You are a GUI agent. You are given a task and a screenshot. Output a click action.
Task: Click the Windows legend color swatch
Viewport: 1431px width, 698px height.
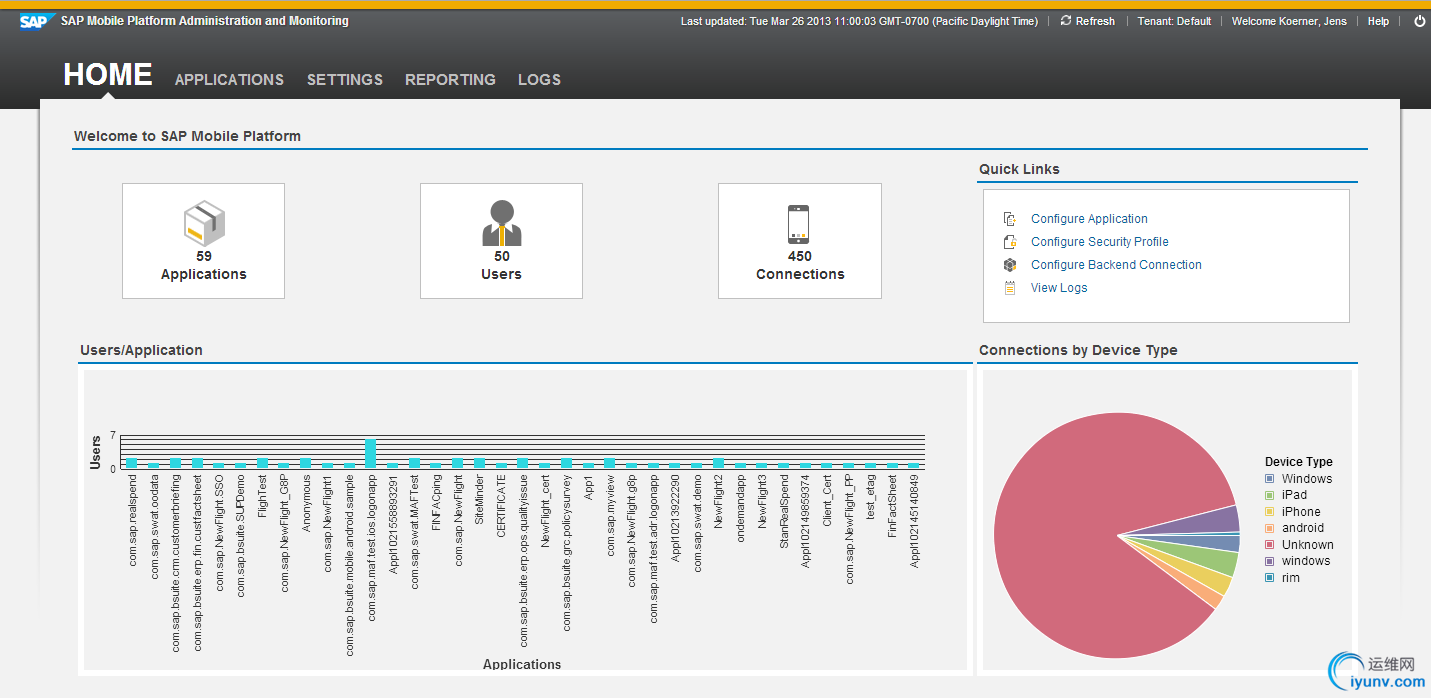[1270, 479]
